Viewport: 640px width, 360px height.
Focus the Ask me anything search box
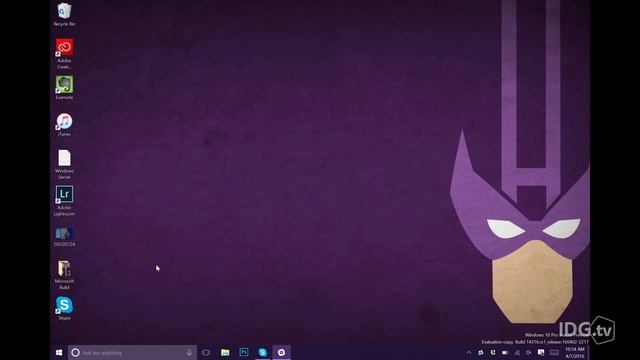[132, 353]
